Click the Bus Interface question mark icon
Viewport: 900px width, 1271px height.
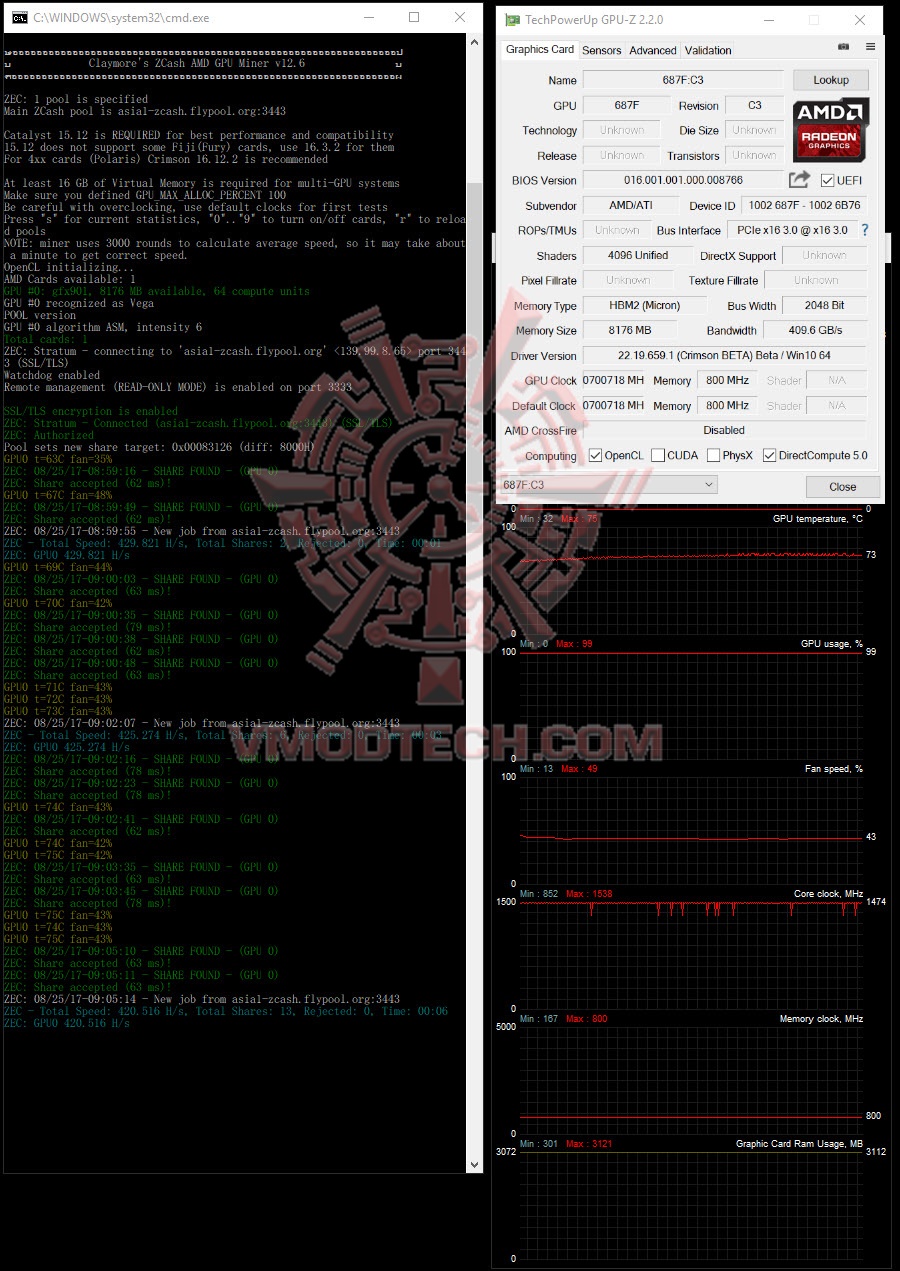pyautogui.click(x=865, y=230)
